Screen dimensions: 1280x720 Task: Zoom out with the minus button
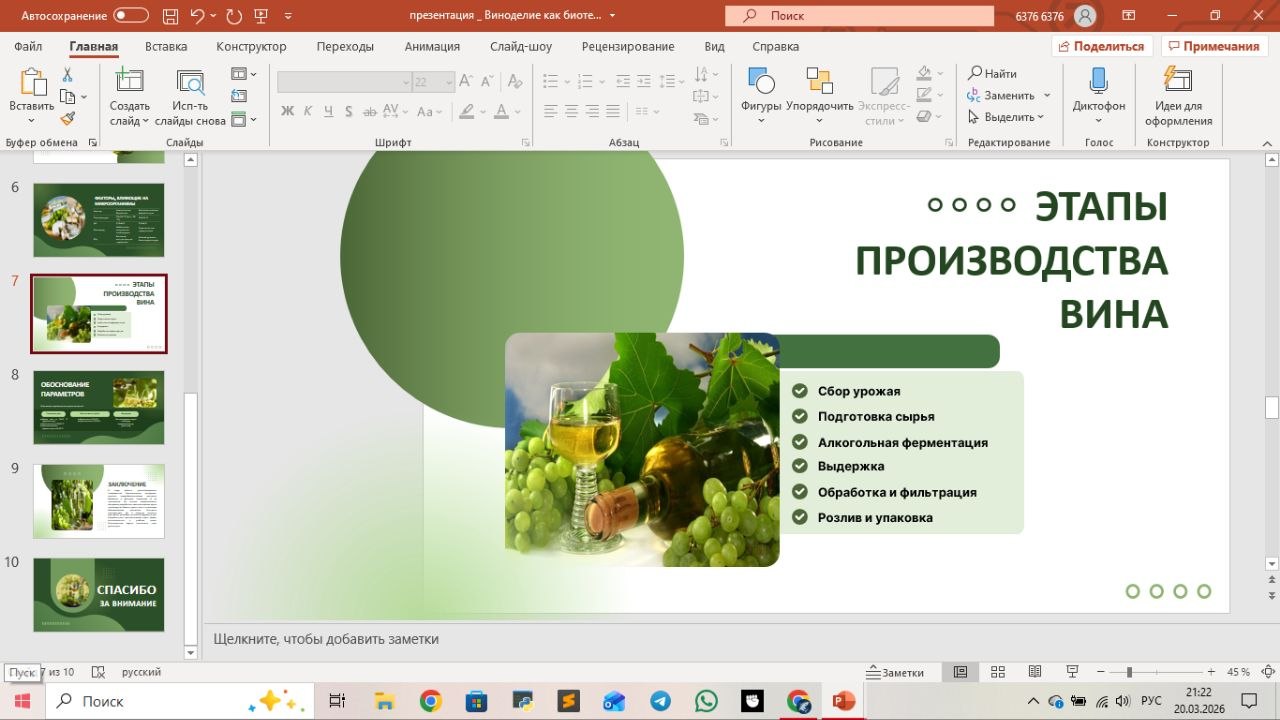click(x=1099, y=672)
